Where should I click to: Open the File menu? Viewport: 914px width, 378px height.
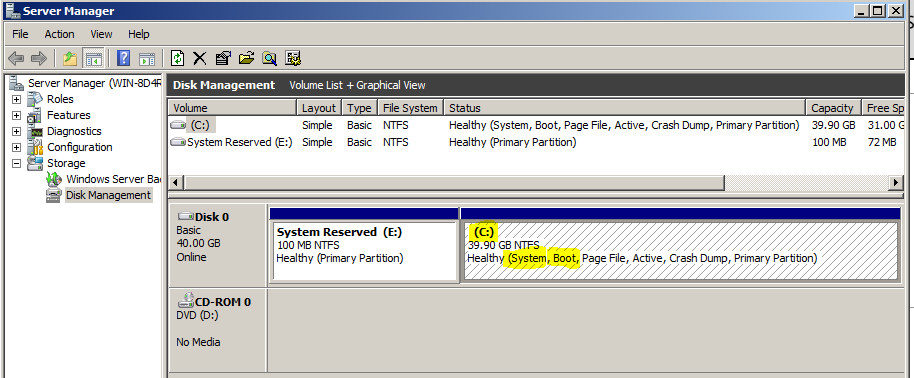(x=20, y=34)
